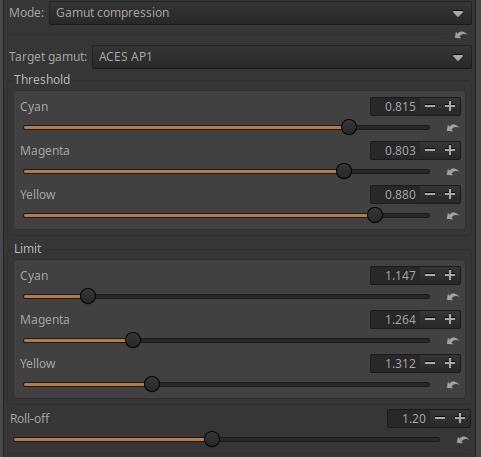Increase the Threshold Yellow value with plus
The width and height of the screenshot is (481, 457).
450,194
